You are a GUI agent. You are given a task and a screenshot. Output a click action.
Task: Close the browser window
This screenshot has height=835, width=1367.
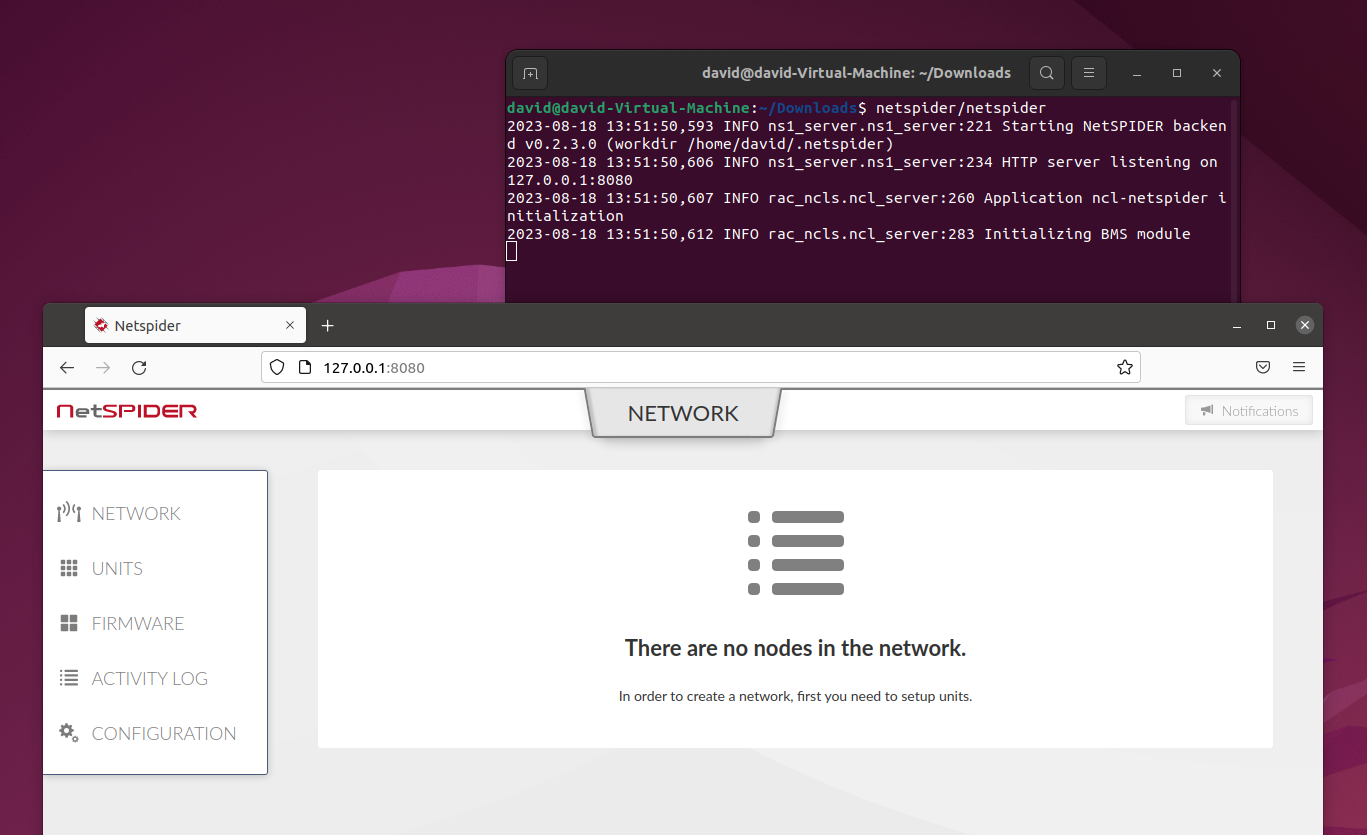[1304, 325]
